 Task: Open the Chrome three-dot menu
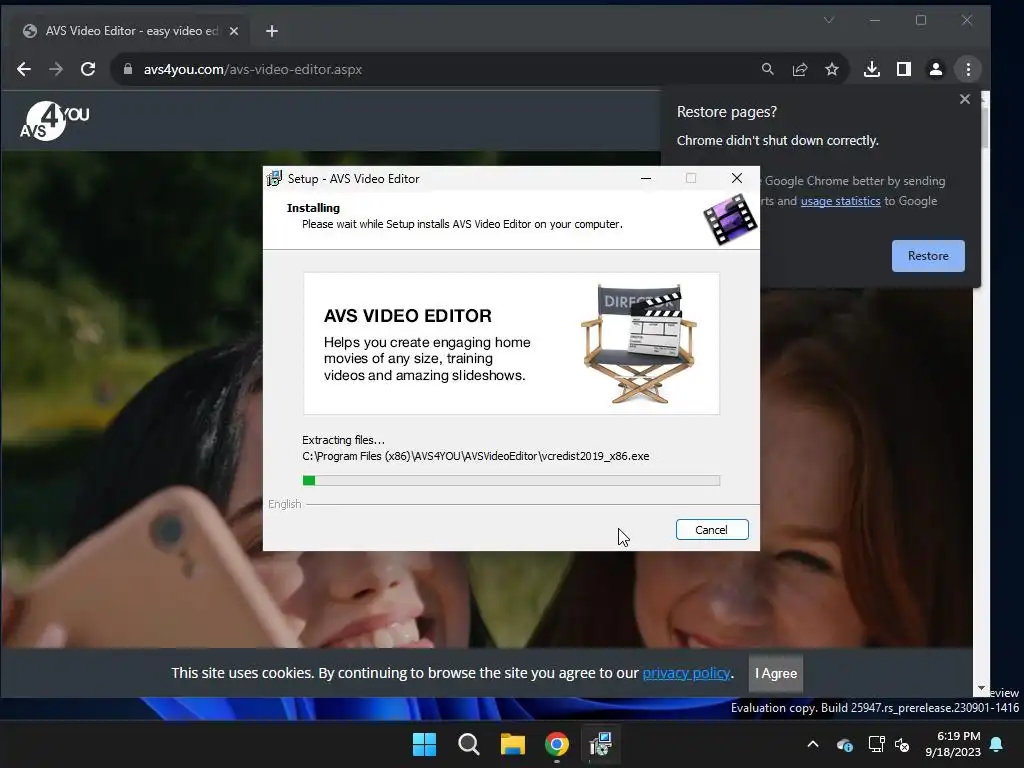(x=968, y=69)
